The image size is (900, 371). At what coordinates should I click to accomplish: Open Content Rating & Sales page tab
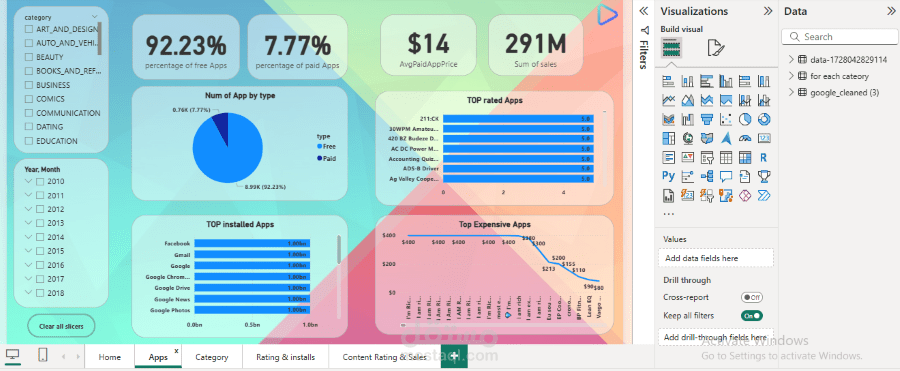(x=385, y=357)
